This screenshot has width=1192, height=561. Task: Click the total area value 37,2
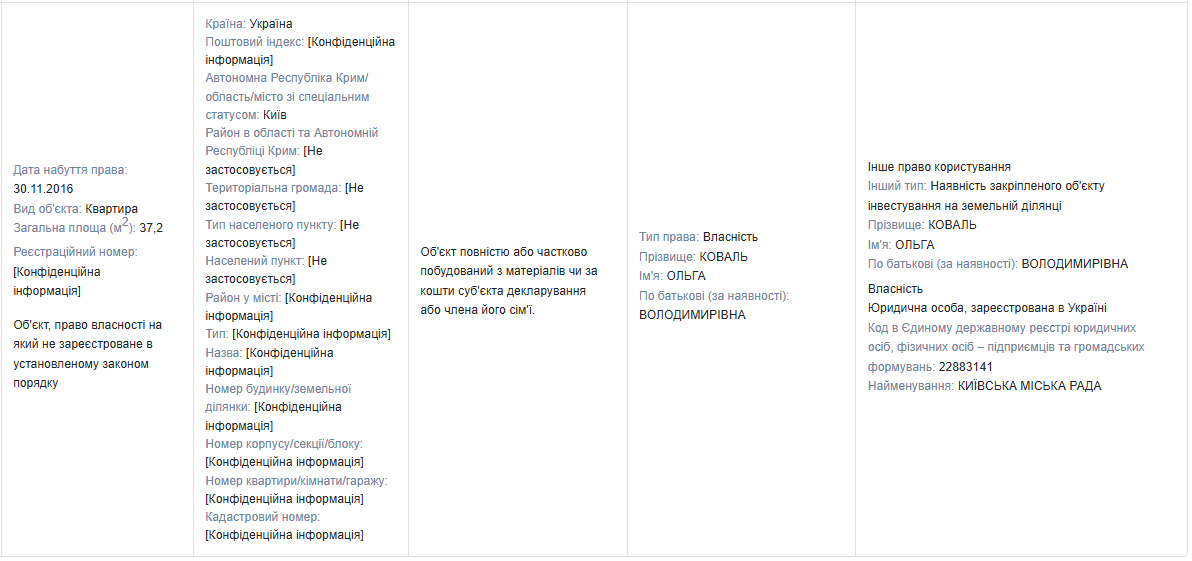coord(151,228)
